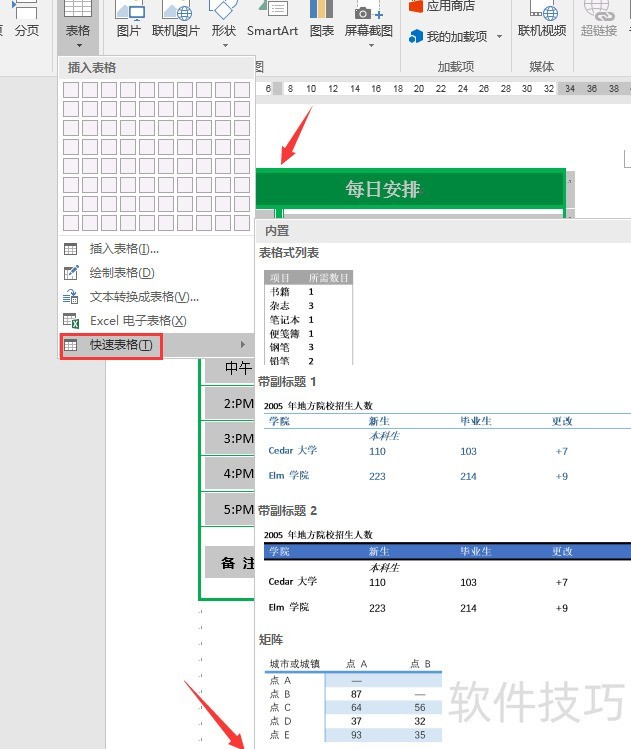631x749 pixels.
Task: Click the 图片 (Picture) insert icon
Action: click(129, 19)
